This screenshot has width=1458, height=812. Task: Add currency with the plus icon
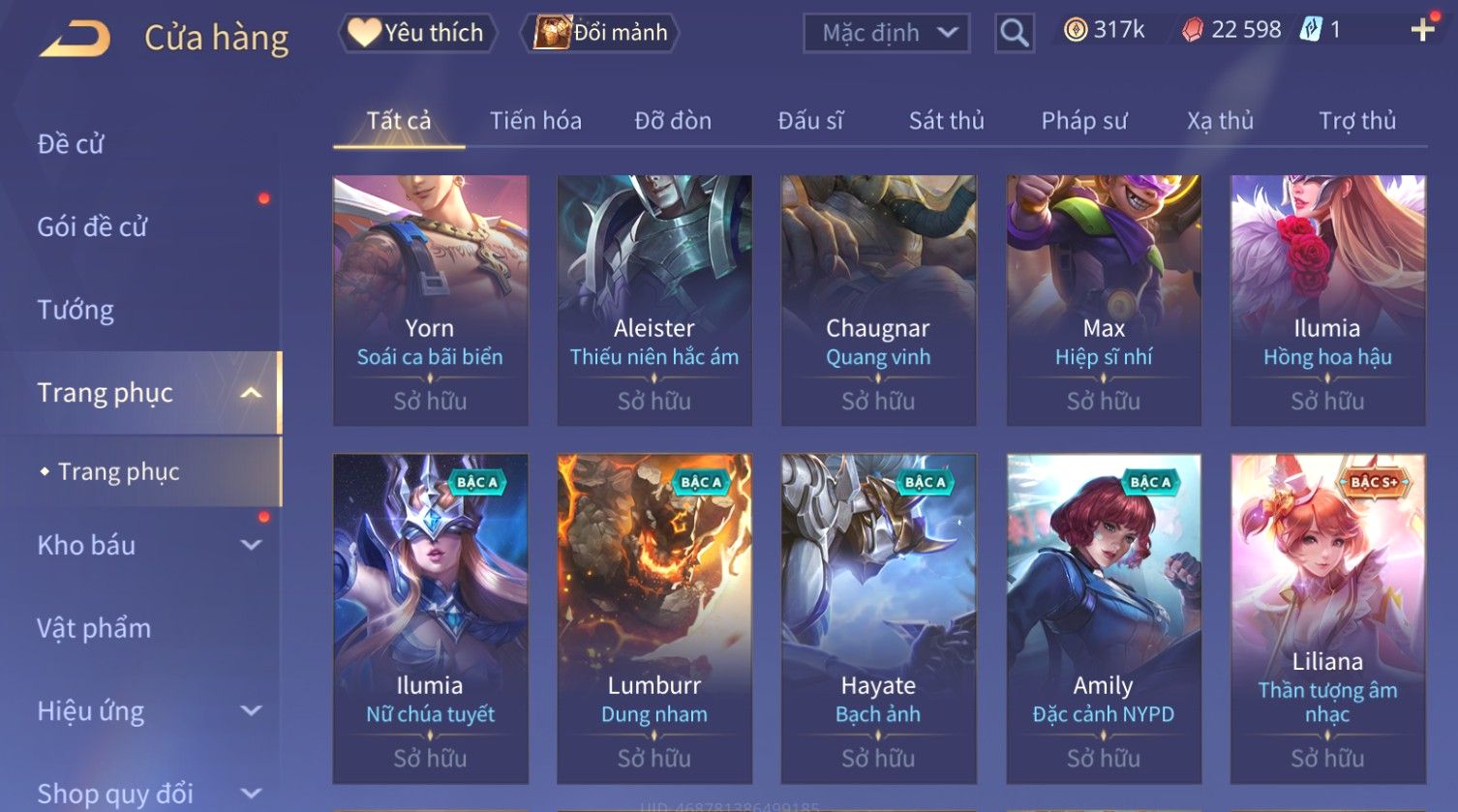coord(1422,30)
